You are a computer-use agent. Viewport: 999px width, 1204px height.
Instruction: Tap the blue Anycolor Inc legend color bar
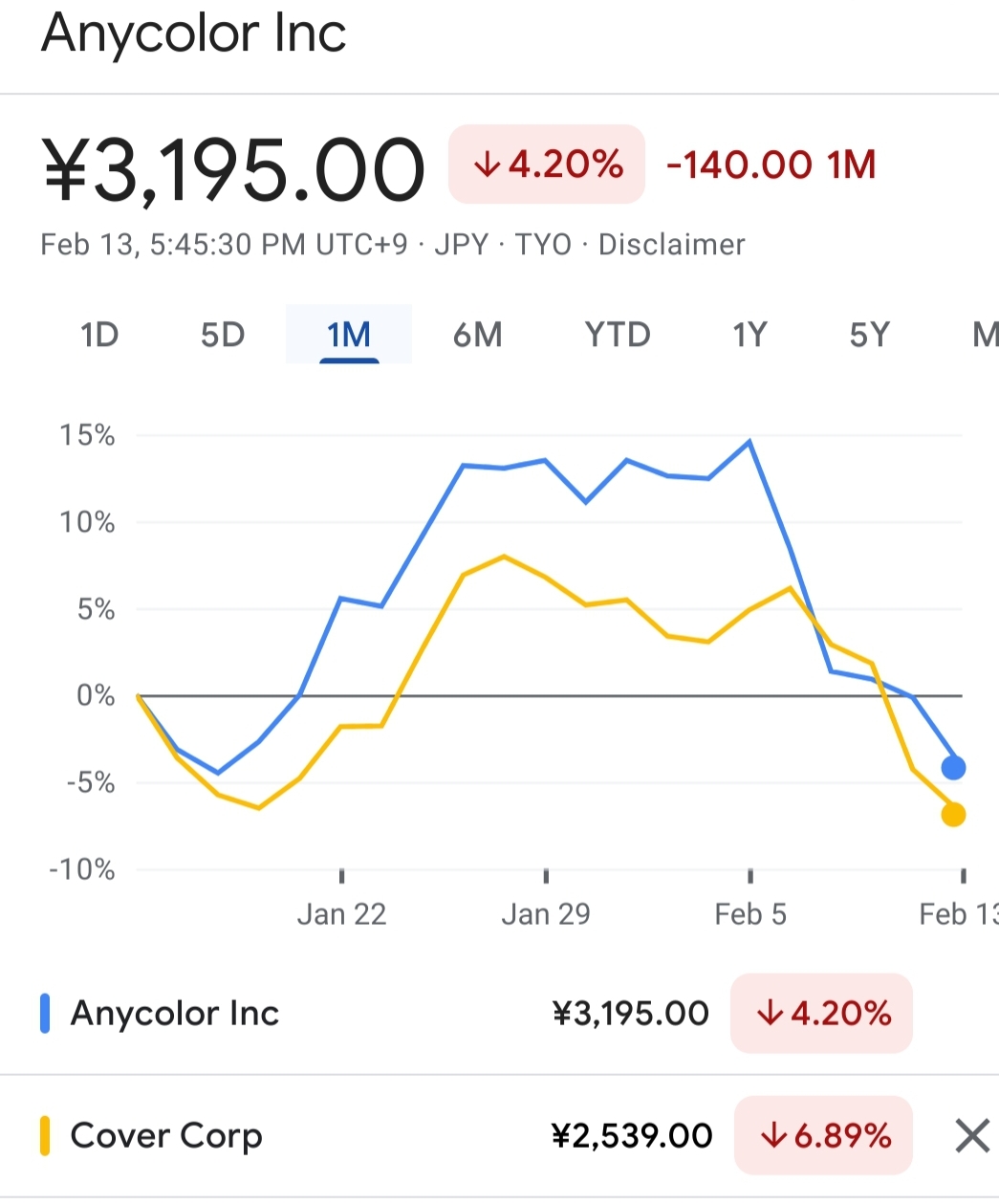45,1014
